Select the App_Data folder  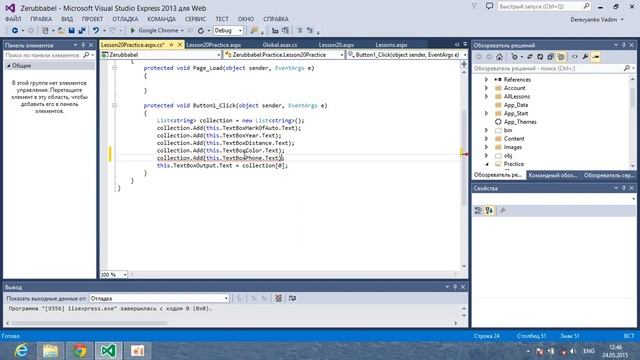[516, 105]
